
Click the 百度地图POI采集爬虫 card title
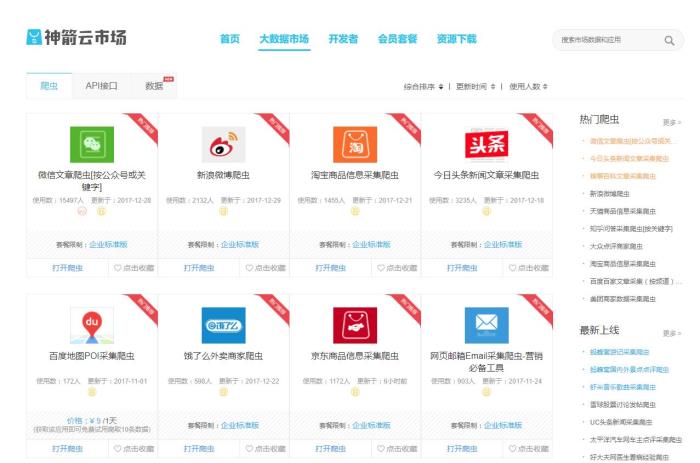click(92, 356)
